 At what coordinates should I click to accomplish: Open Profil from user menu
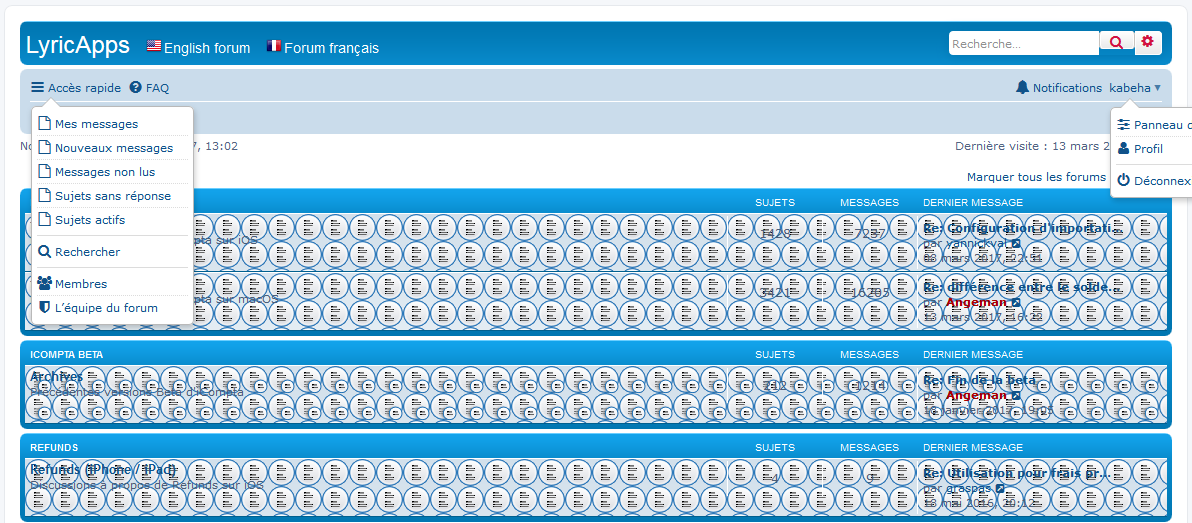tap(1148, 149)
